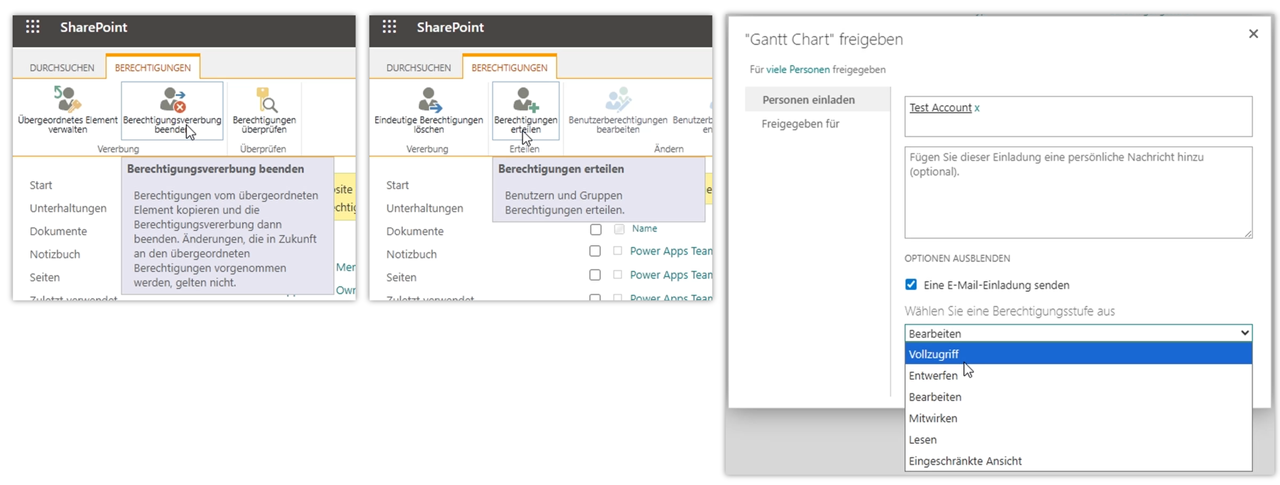Check the first Power Apps Team row checkbox
1280x485 pixels.
(x=595, y=251)
